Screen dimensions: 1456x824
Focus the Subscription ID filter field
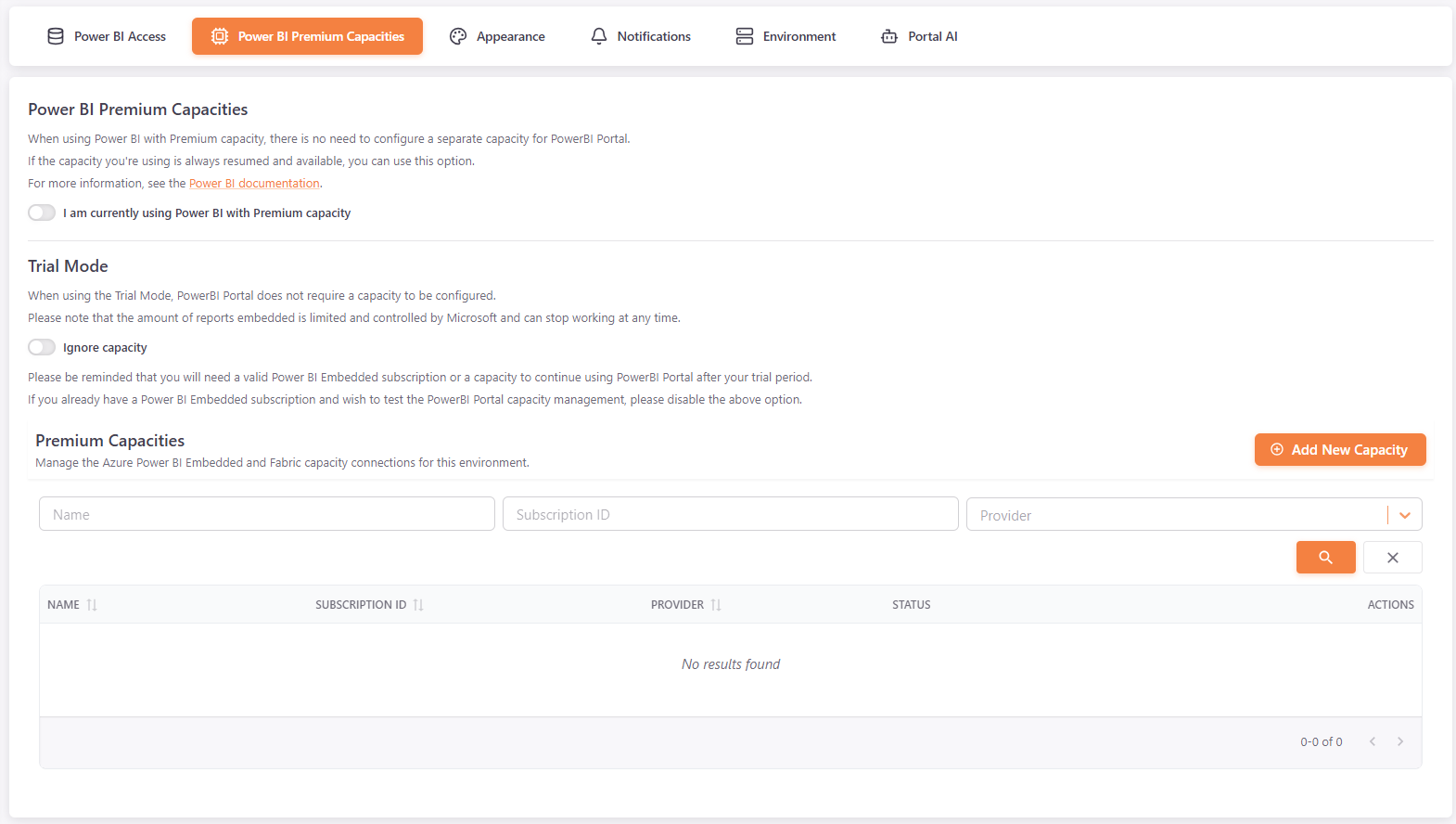pyautogui.click(x=730, y=514)
